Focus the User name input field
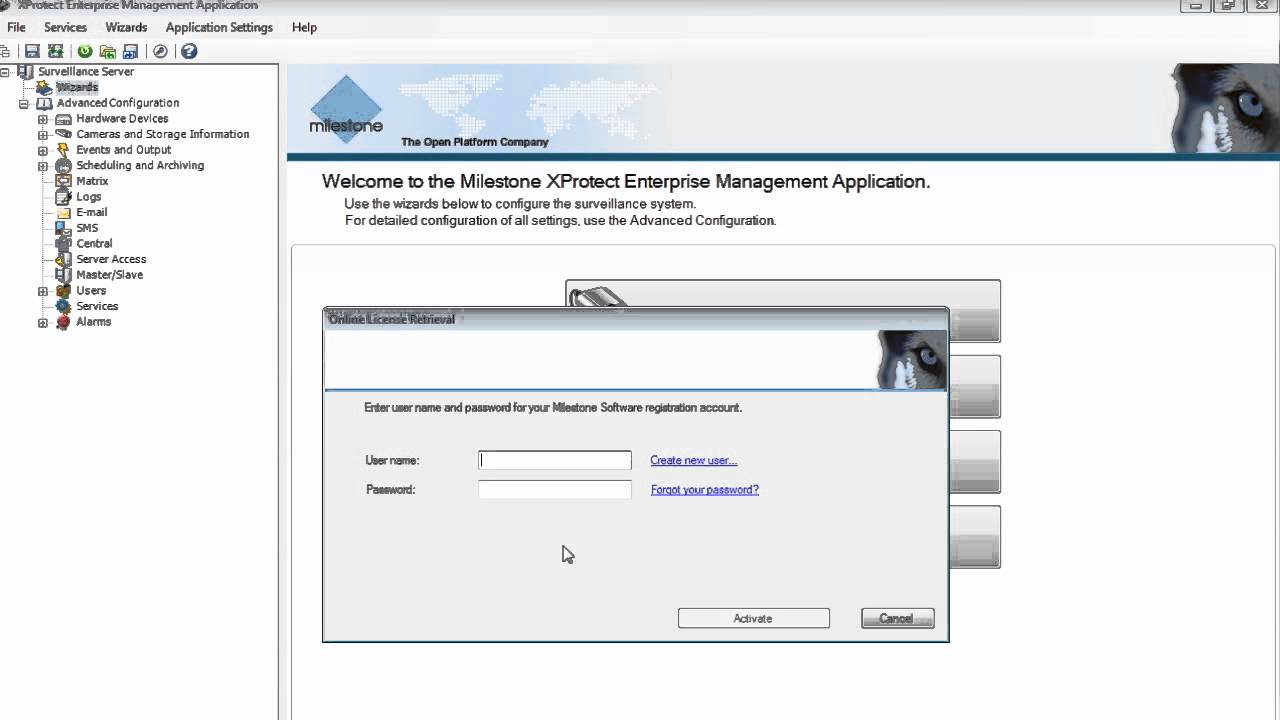 tap(555, 460)
